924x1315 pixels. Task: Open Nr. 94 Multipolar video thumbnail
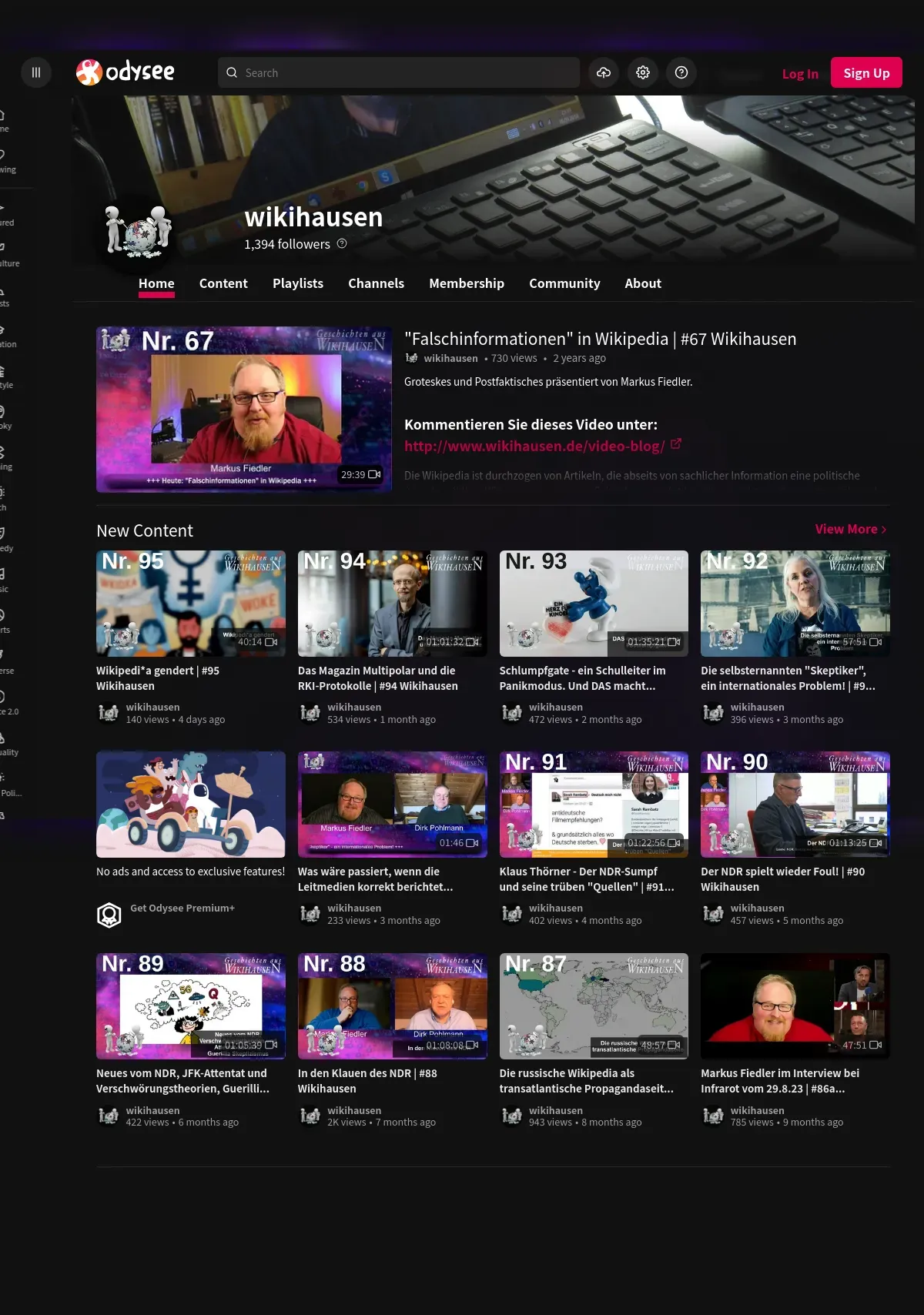point(393,604)
